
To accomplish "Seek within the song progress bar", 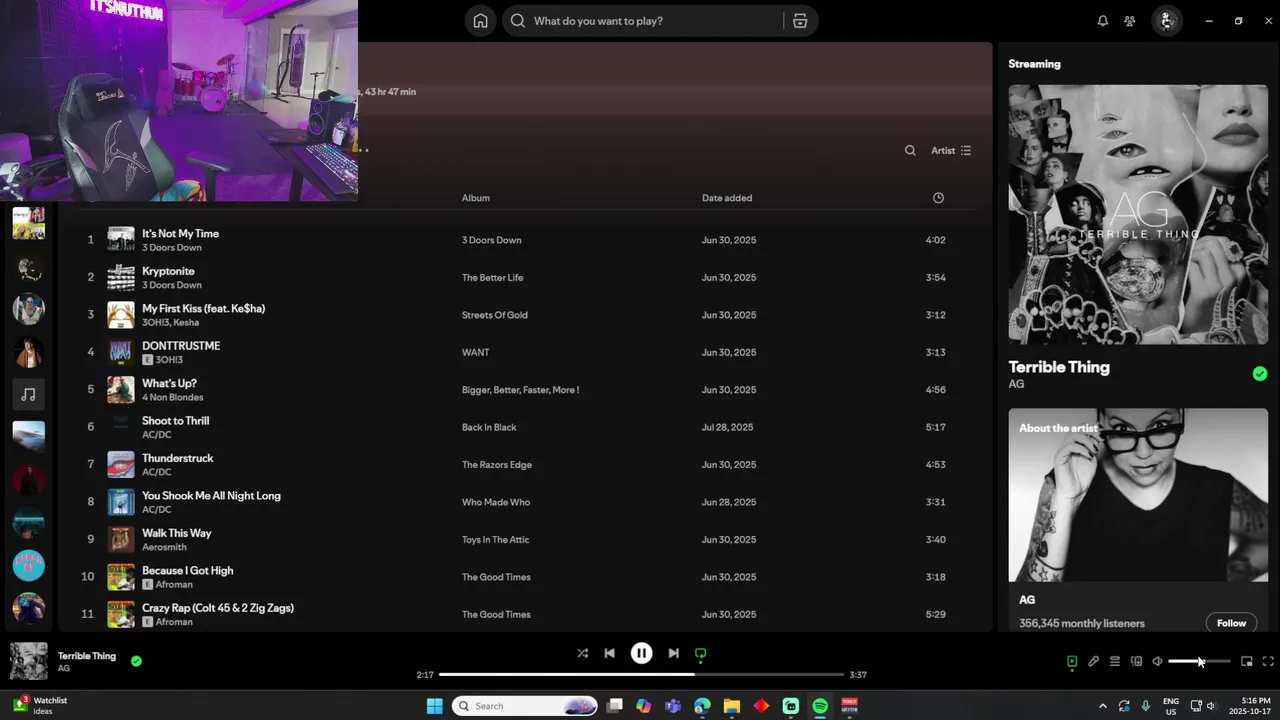I will click(x=641, y=675).
